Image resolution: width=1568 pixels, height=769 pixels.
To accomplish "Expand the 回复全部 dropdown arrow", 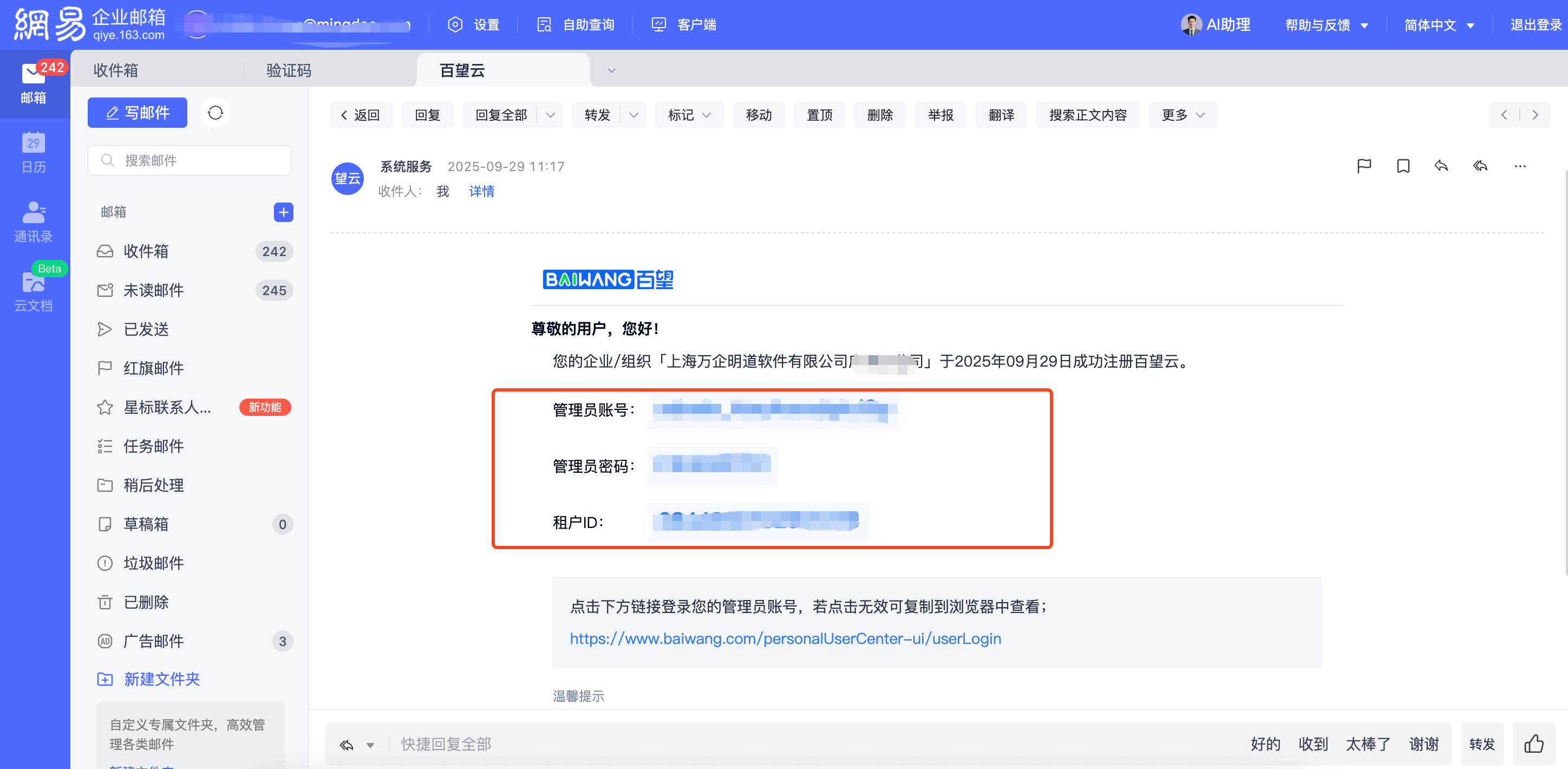I will click(550, 115).
